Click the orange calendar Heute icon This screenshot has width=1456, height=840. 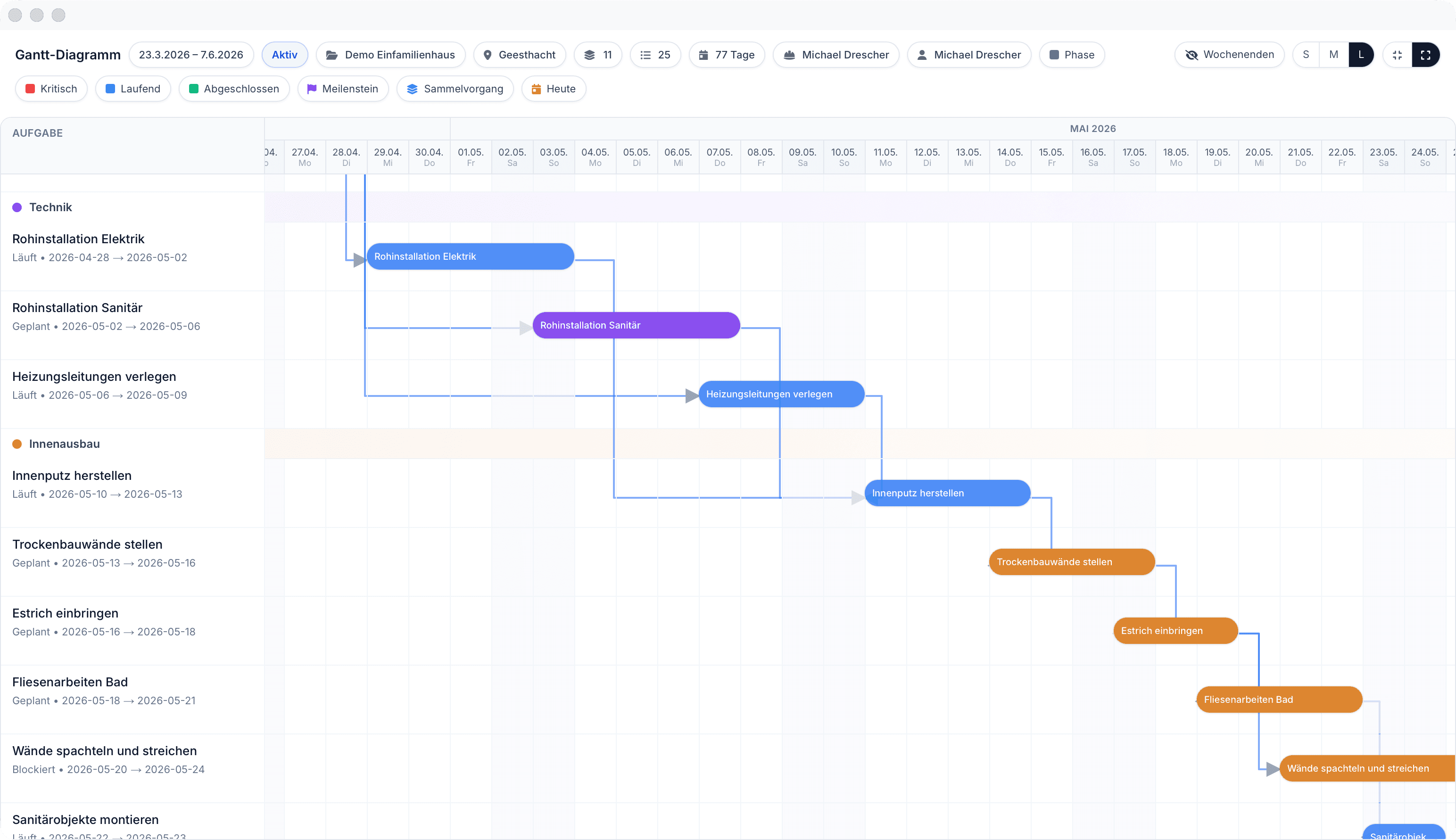coord(536,89)
